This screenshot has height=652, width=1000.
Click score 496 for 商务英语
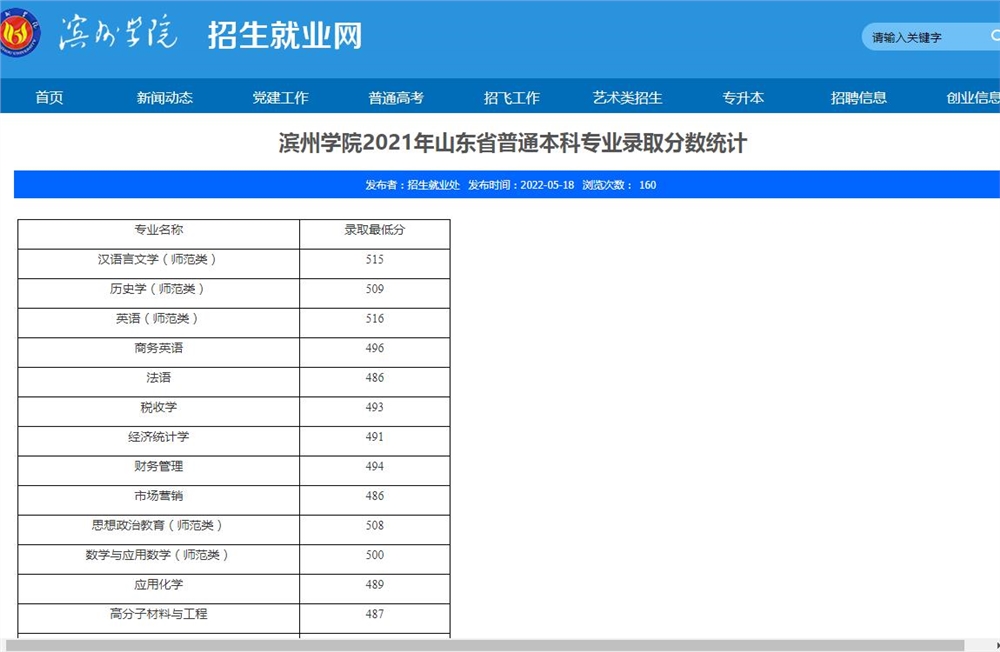pyautogui.click(x=374, y=348)
